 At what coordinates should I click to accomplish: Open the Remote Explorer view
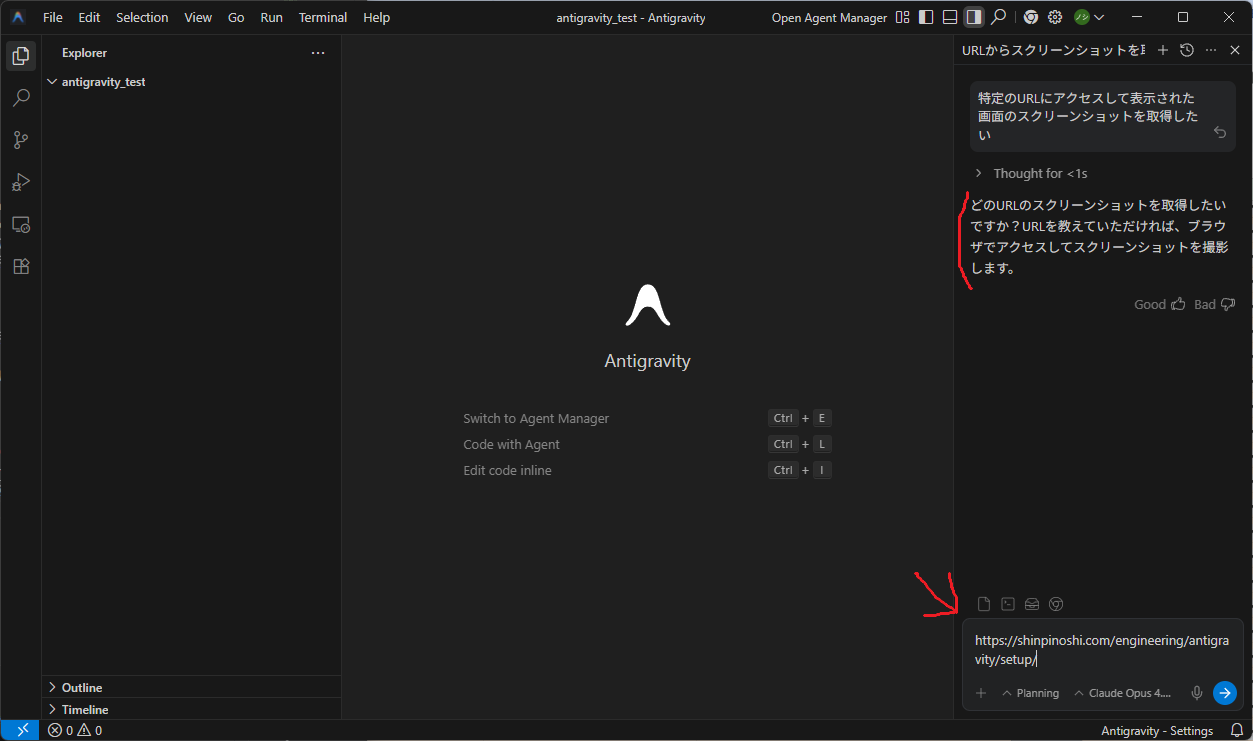pyautogui.click(x=21, y=224)
